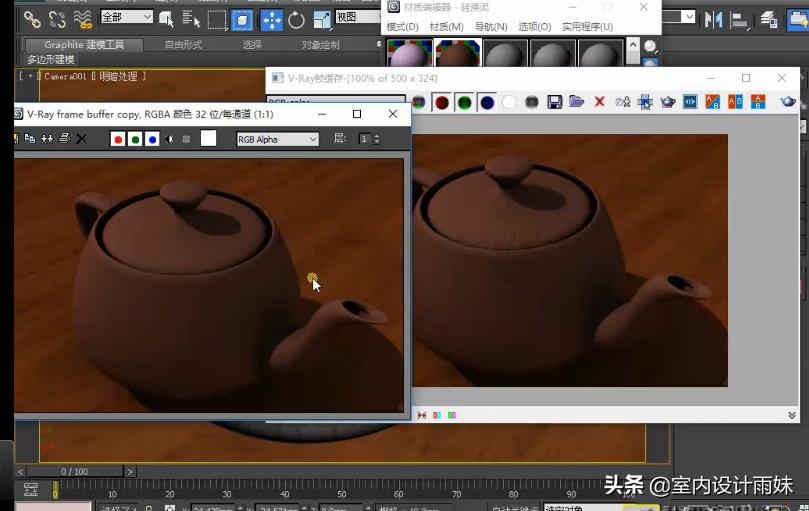
Task: Toggle red channel in frame buffer copy
Action: pos(118,139)
